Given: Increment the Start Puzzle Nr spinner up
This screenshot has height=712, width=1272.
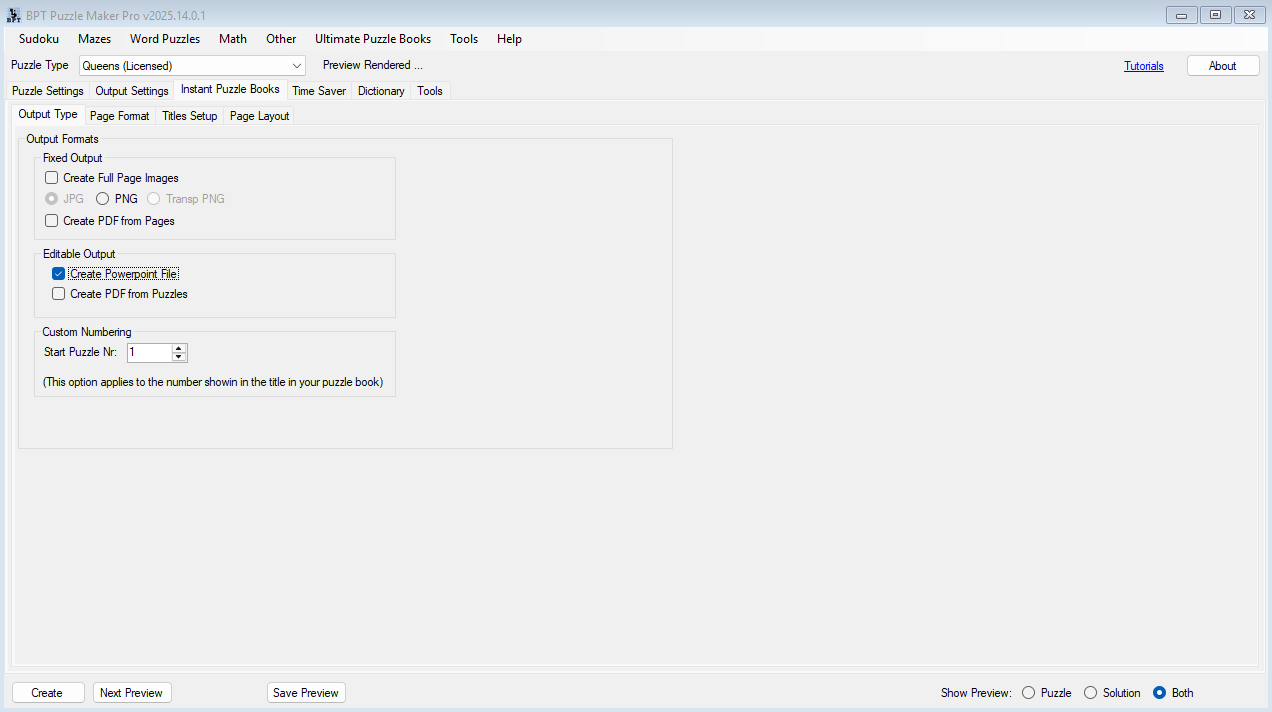Looking at the screenshot, I should tap(179, 348).
